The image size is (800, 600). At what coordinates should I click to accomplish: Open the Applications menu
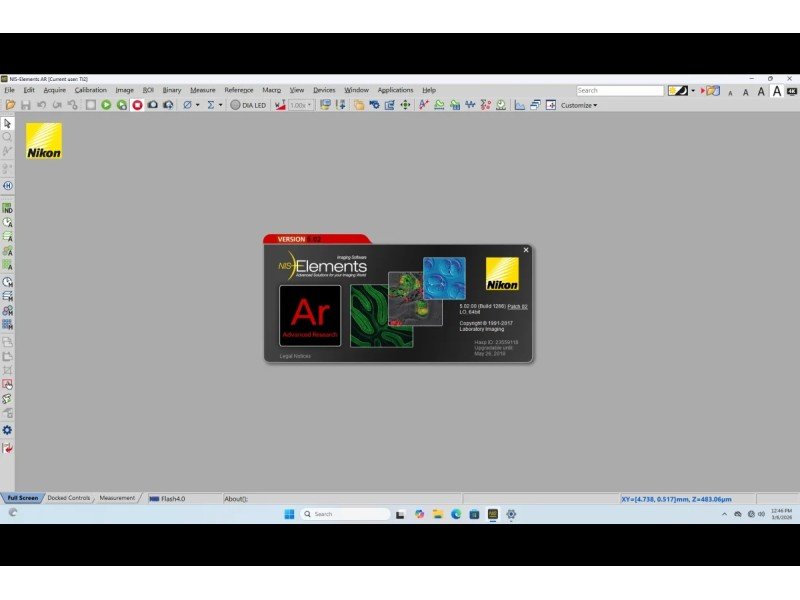click(x=395, y=90)
